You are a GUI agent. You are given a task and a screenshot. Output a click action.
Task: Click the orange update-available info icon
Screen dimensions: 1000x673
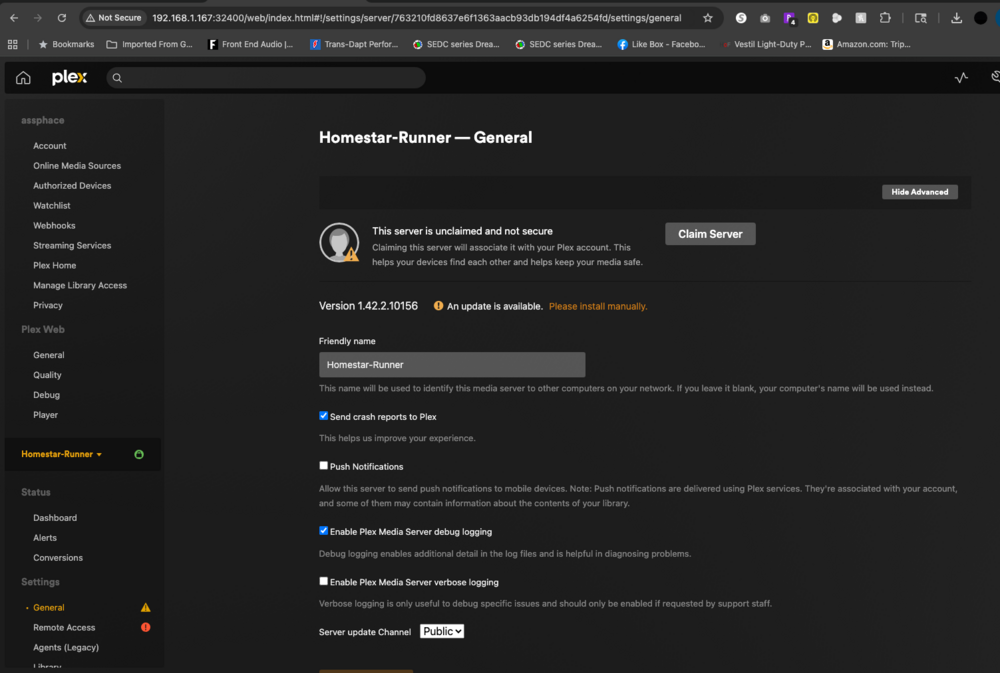[438, 306]
